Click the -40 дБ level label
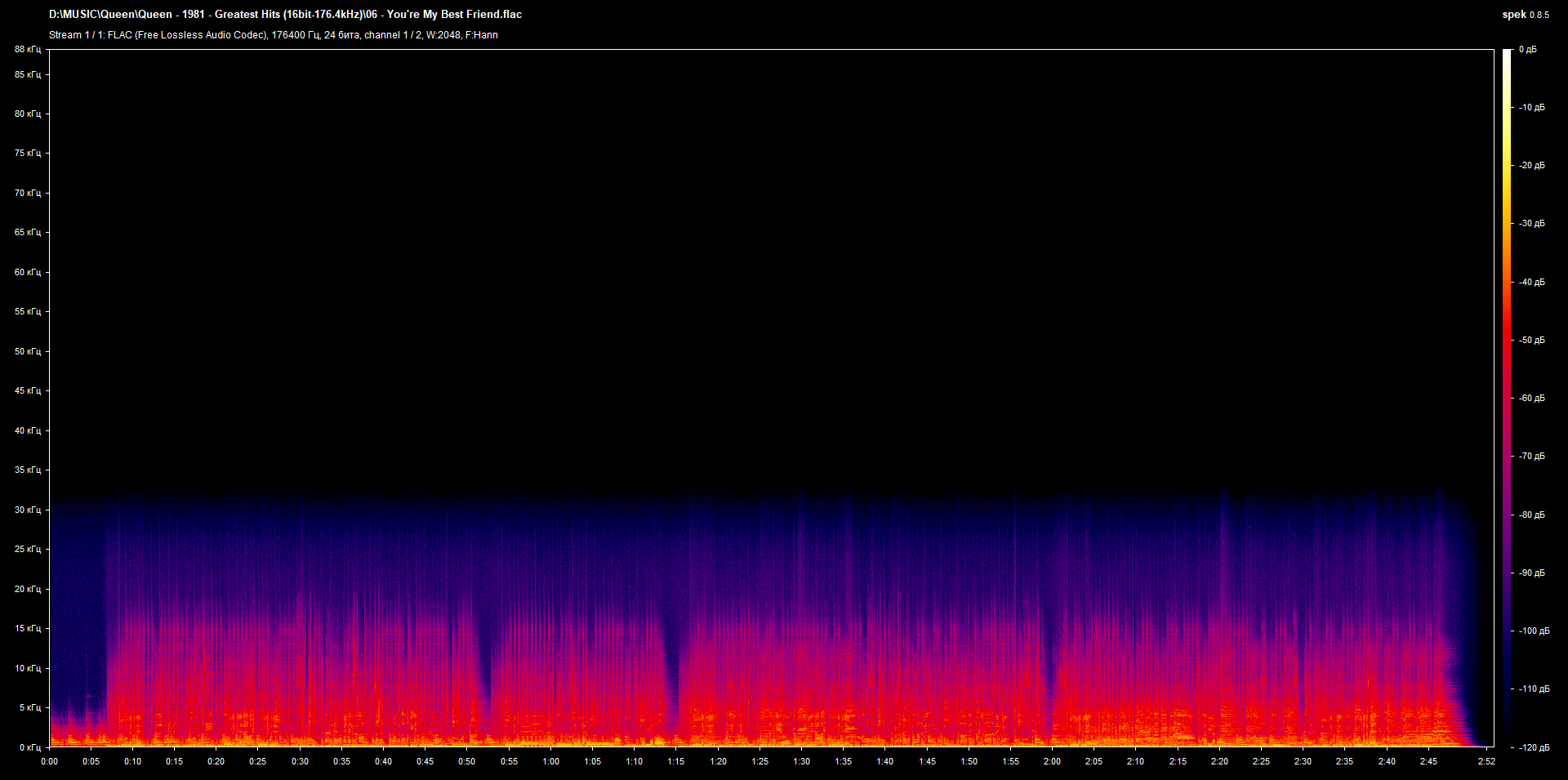 click(1532, 282)
